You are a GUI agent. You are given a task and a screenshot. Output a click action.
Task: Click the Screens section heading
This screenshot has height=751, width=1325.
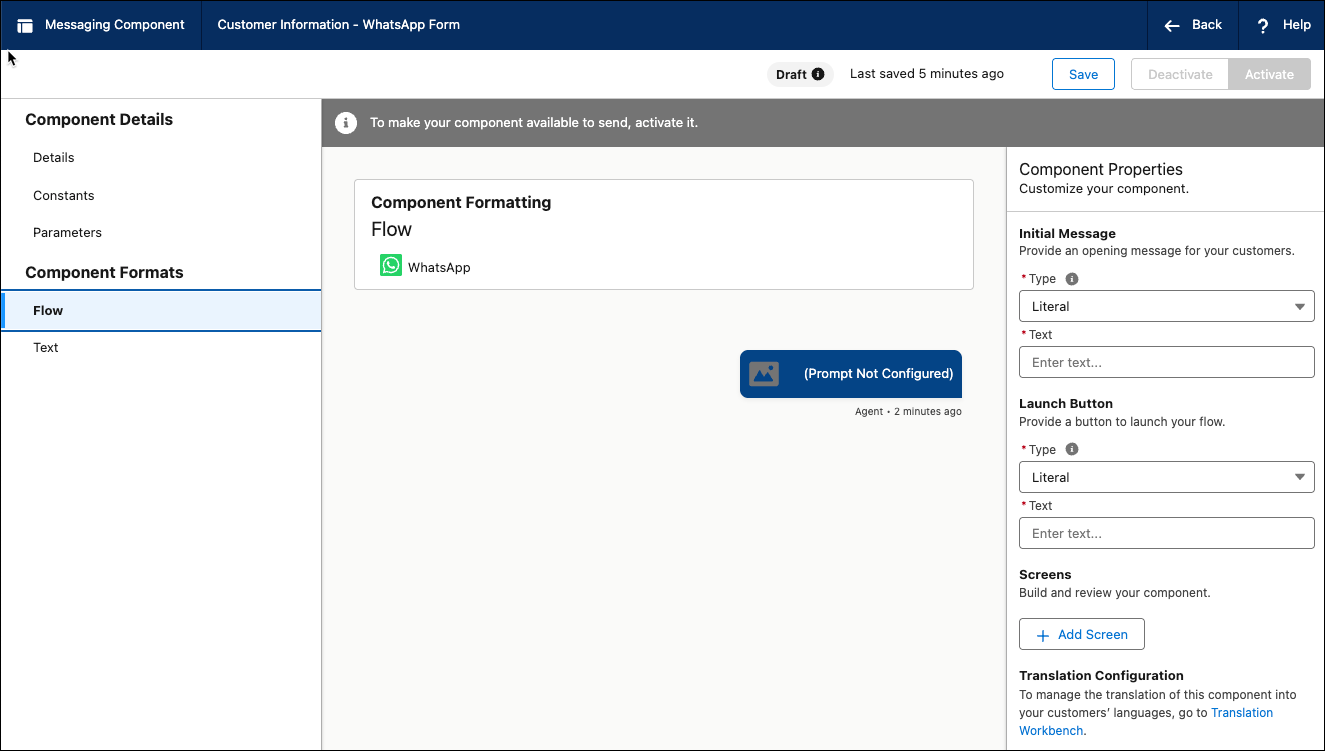pyautogui.click(x=1045, y=575)
